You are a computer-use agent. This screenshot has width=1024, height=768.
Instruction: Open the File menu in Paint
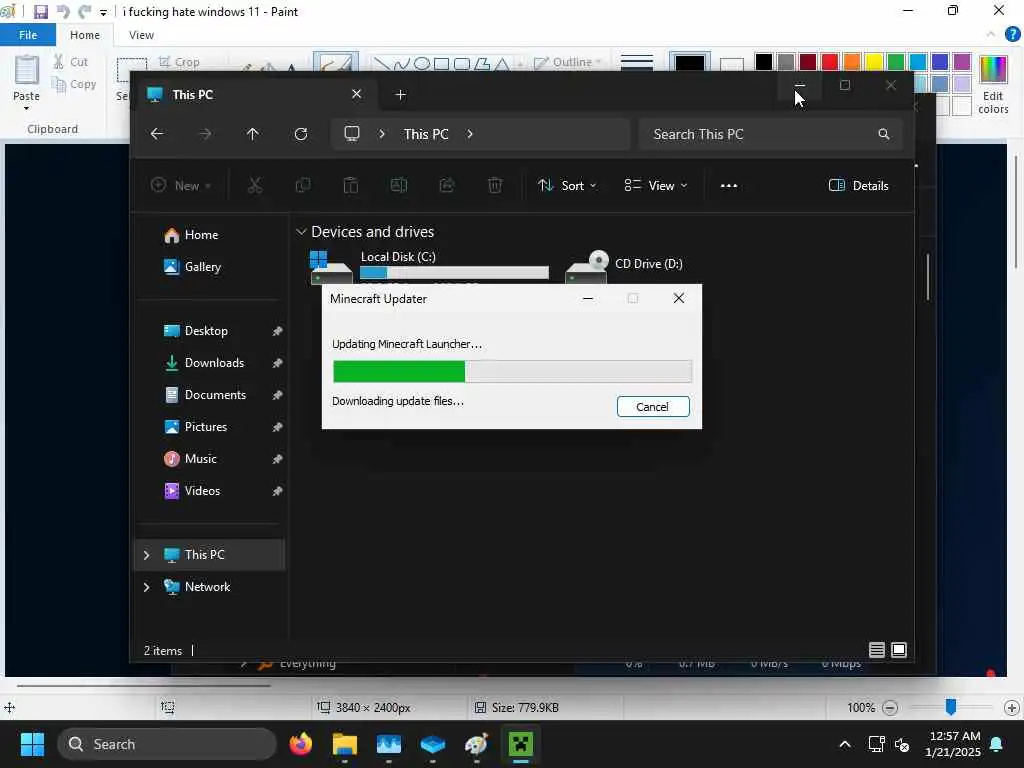coord(28,35)
